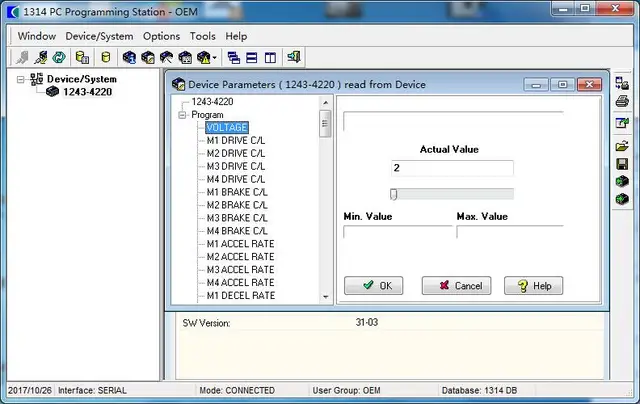This screenshot has height=404, width=640.
Task: Open the Window menu
Action: 37,36
